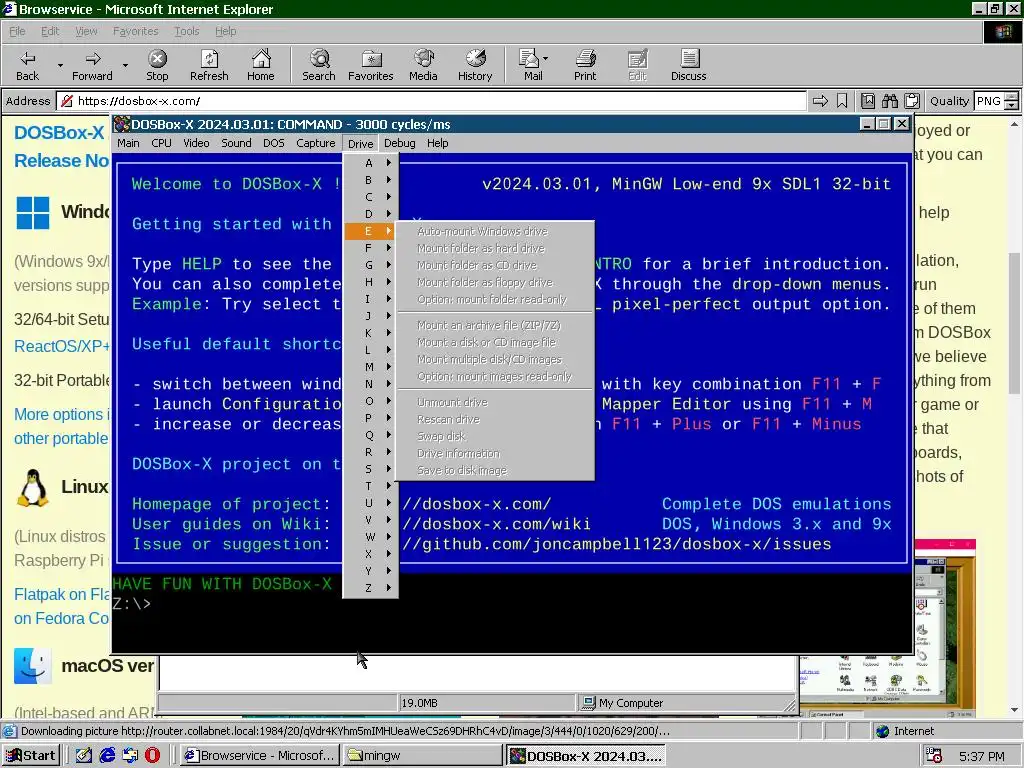Click the clipboard icon near Quality

(912, 101)
